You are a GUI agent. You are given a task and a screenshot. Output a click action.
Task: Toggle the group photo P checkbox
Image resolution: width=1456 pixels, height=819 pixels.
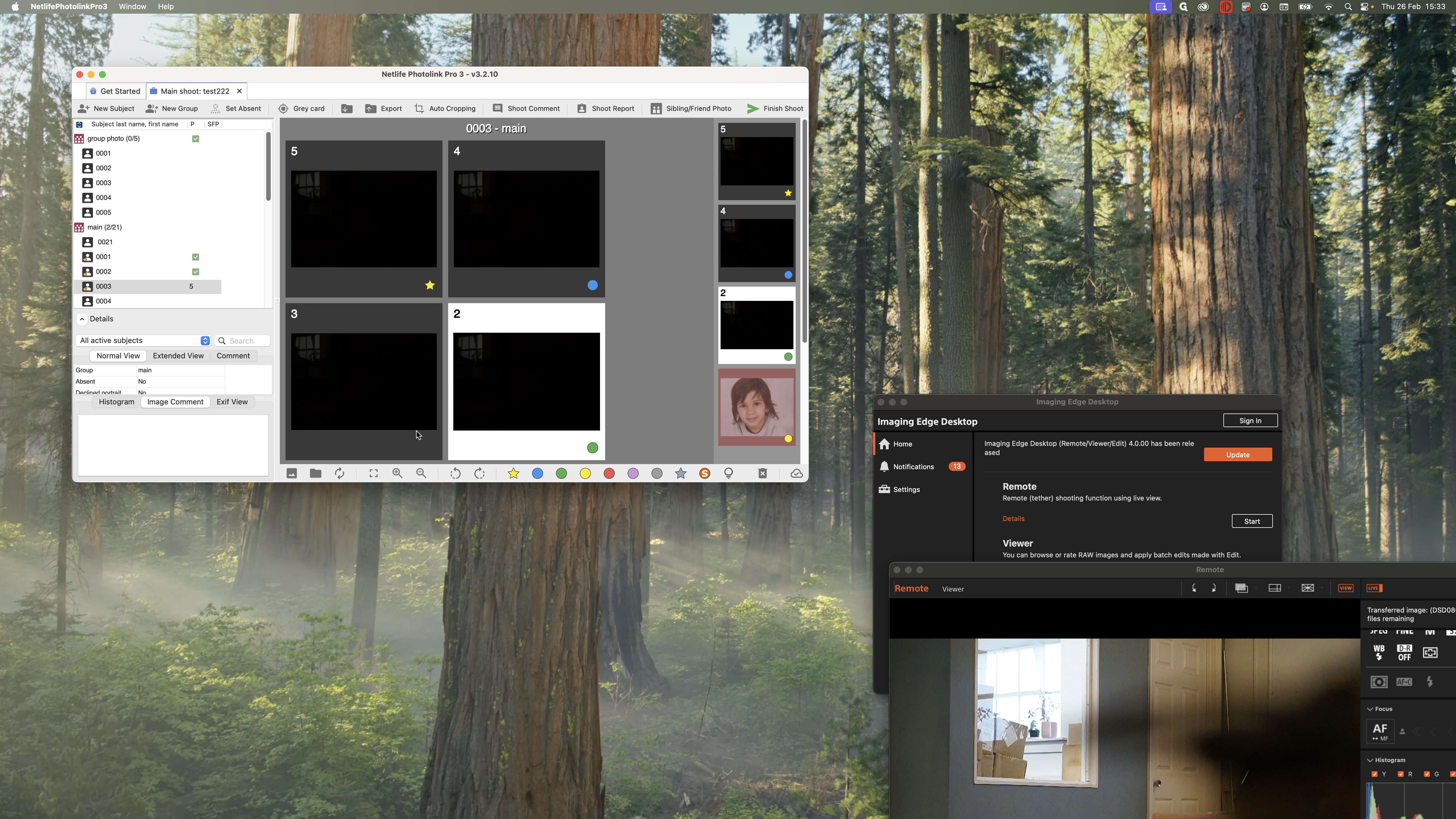(196, 138)
